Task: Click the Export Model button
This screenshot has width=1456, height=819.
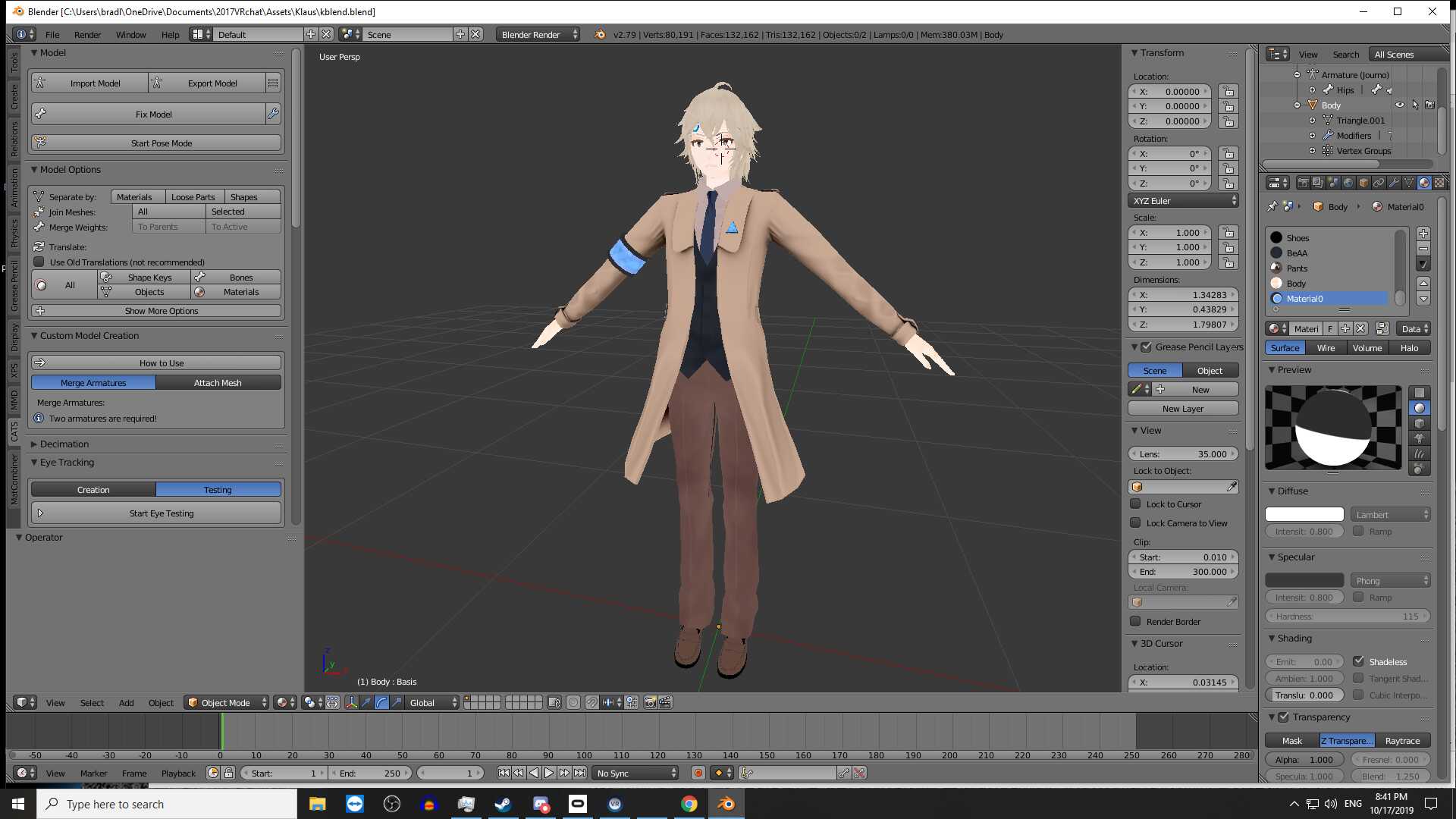Action: [x=212, y=83]
